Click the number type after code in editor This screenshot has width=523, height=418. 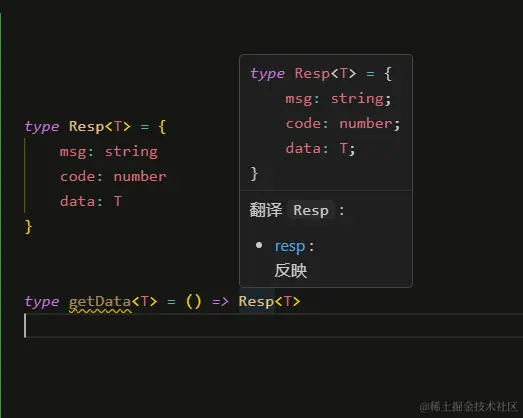click(x=140, y=176)
